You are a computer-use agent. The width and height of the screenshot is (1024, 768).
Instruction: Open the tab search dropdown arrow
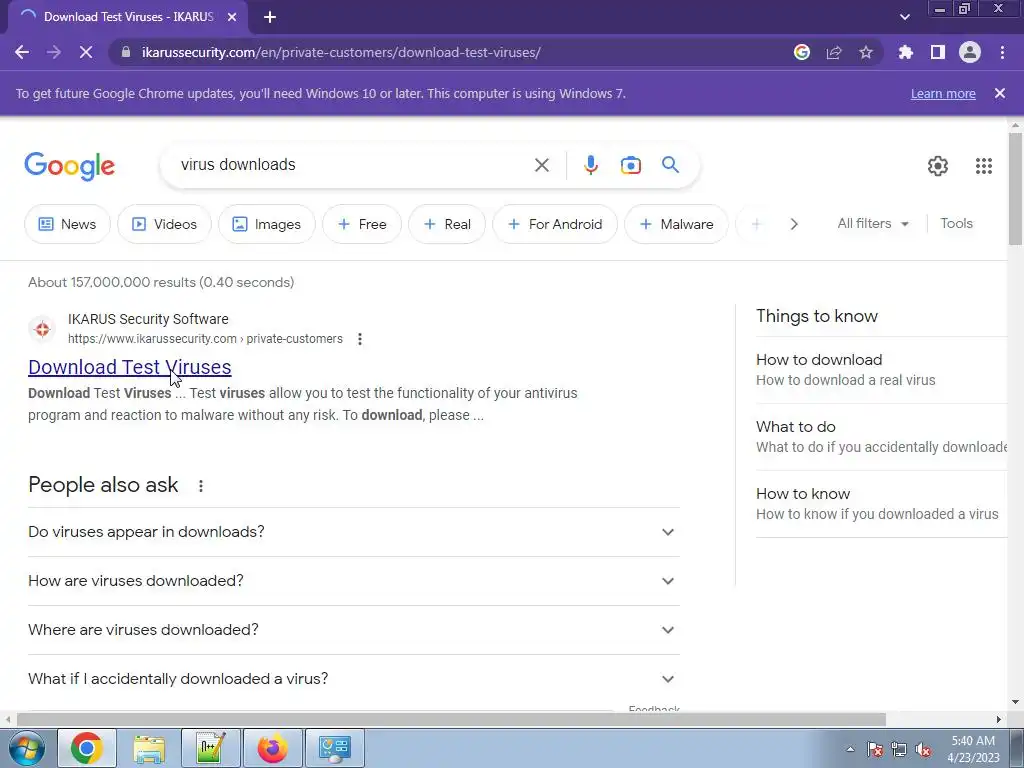(904, 17)
